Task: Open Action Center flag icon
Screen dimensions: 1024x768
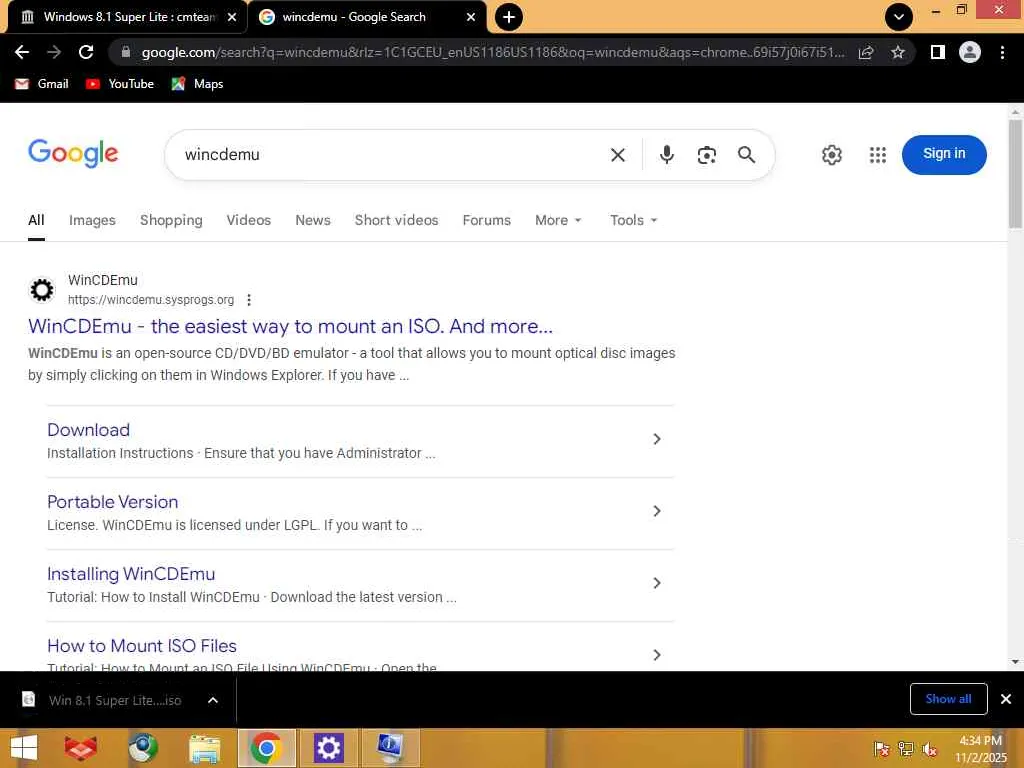Action: [x=882, y=749]
